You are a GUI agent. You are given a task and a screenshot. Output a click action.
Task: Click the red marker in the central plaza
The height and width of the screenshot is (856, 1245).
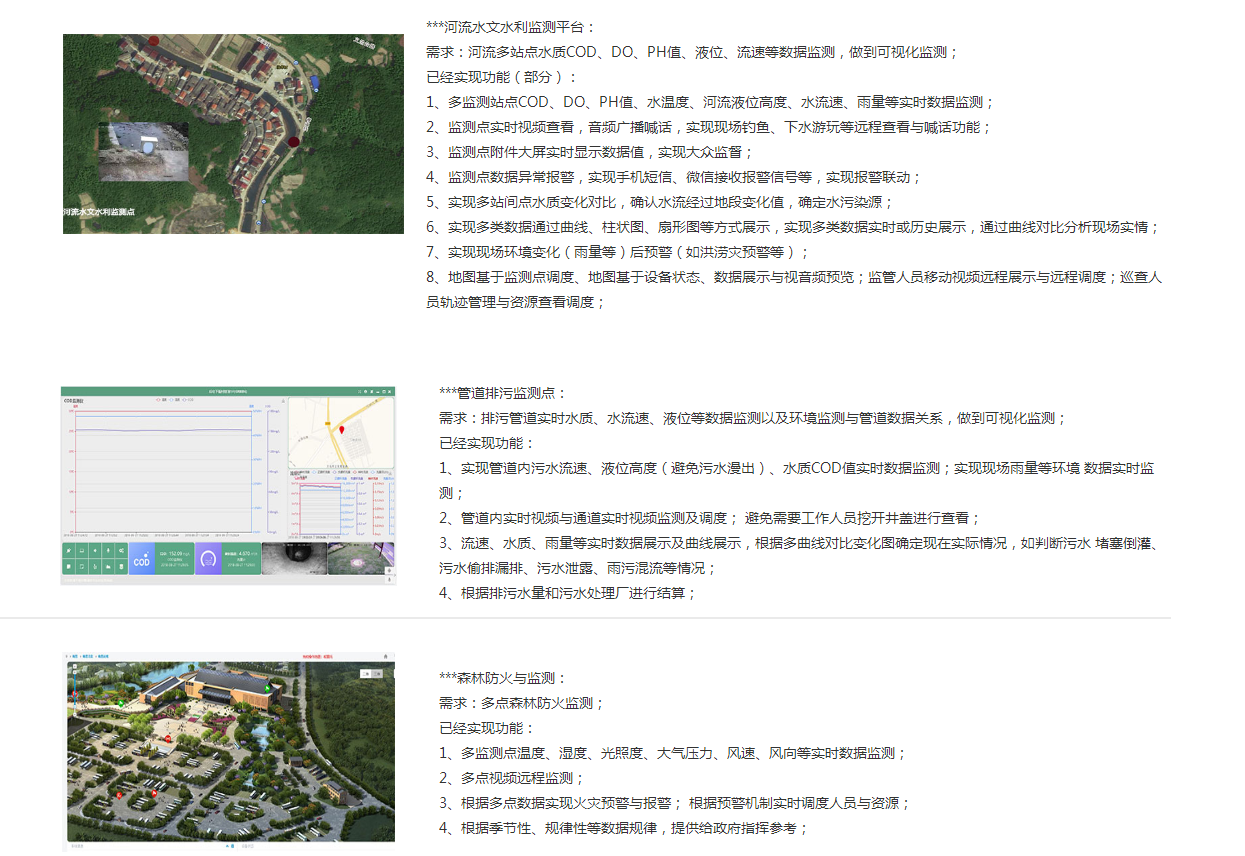click(x=169, y=739)
